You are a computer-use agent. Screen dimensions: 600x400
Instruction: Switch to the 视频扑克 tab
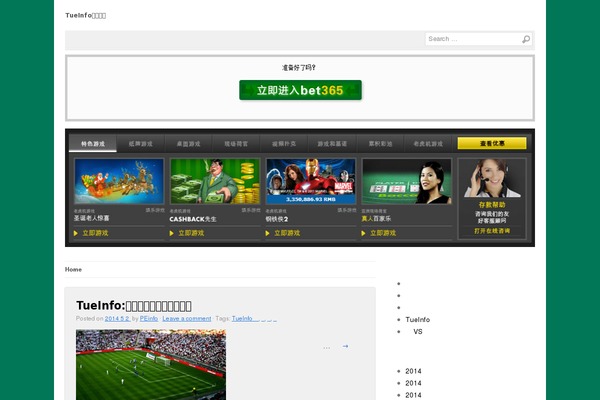point(284,144)
